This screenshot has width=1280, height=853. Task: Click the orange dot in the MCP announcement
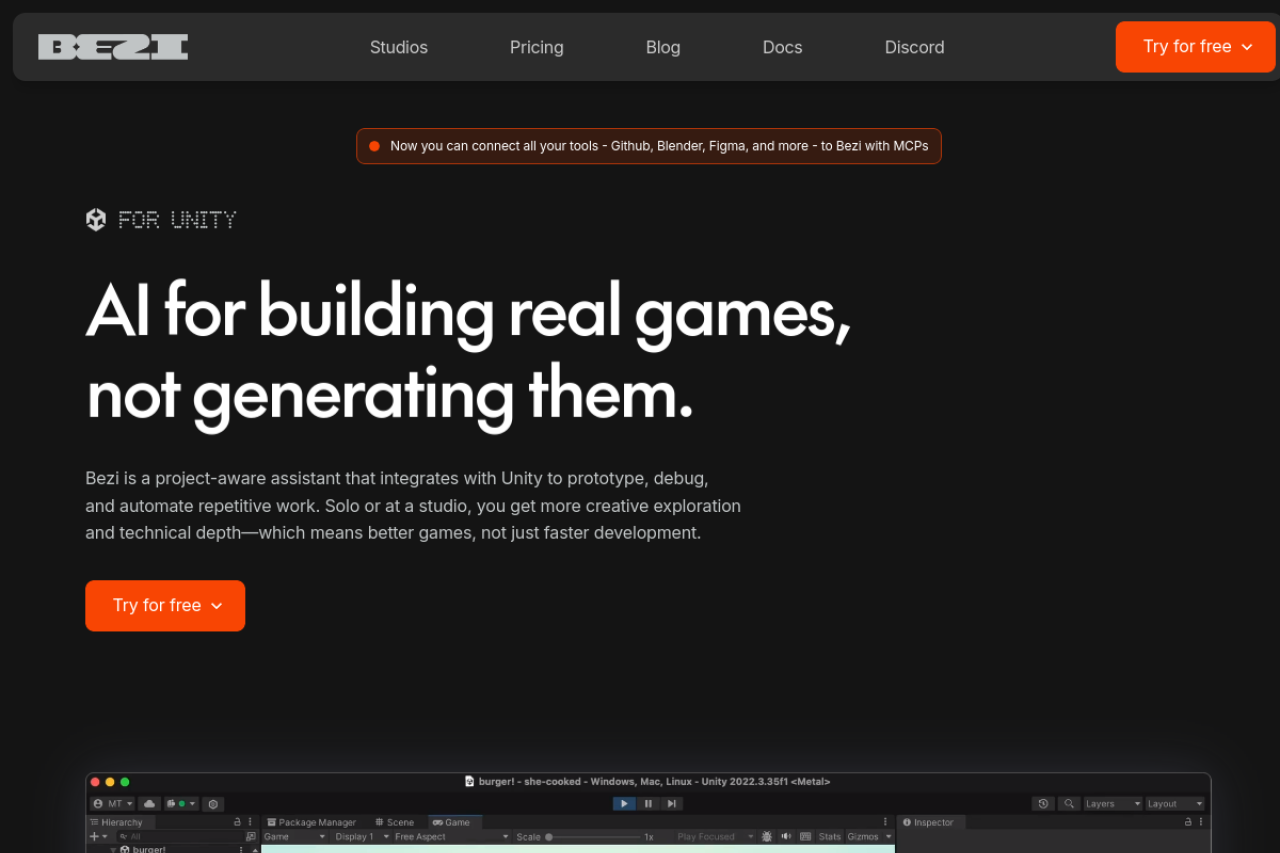pyautogui.click(x=374, y=146)
